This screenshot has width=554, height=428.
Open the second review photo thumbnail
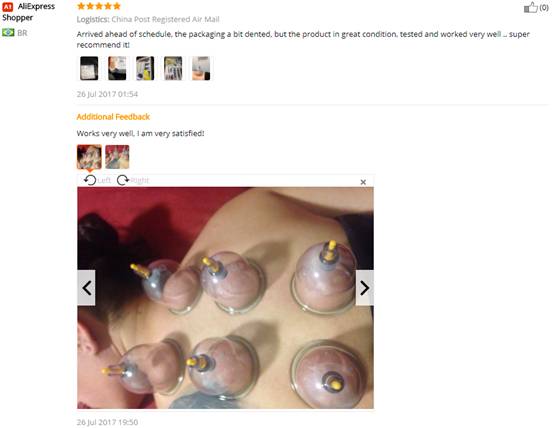click(117, 68)
